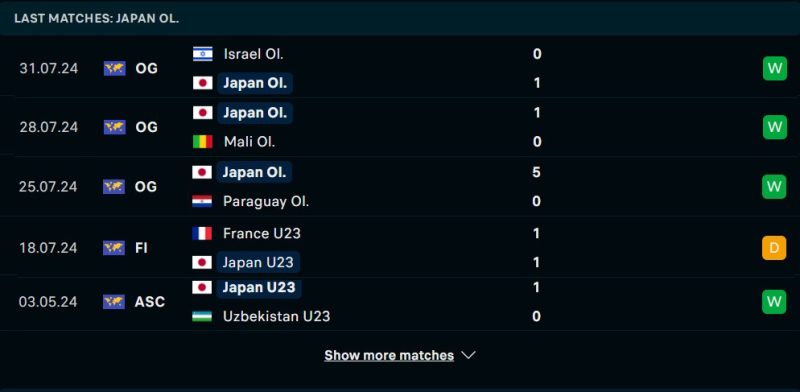Click the Israel flag icon
Image resolution: width=800 pixels, height=392 pixels.
pos(203,54)
